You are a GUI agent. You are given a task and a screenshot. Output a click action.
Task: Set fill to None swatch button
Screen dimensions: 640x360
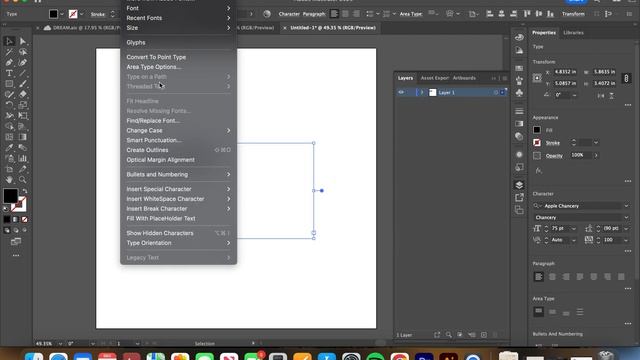tap(24, 220)
